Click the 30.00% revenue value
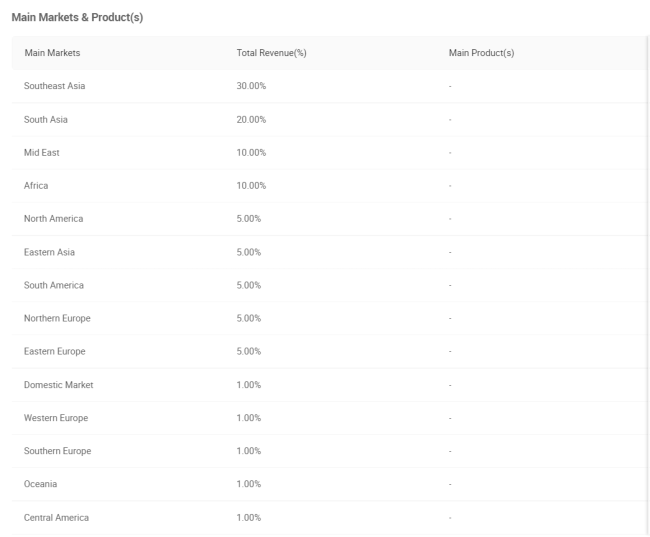Image resolution: width=650 pixels, height=537 pixels. pyautogui.click(x=251, y=86)
